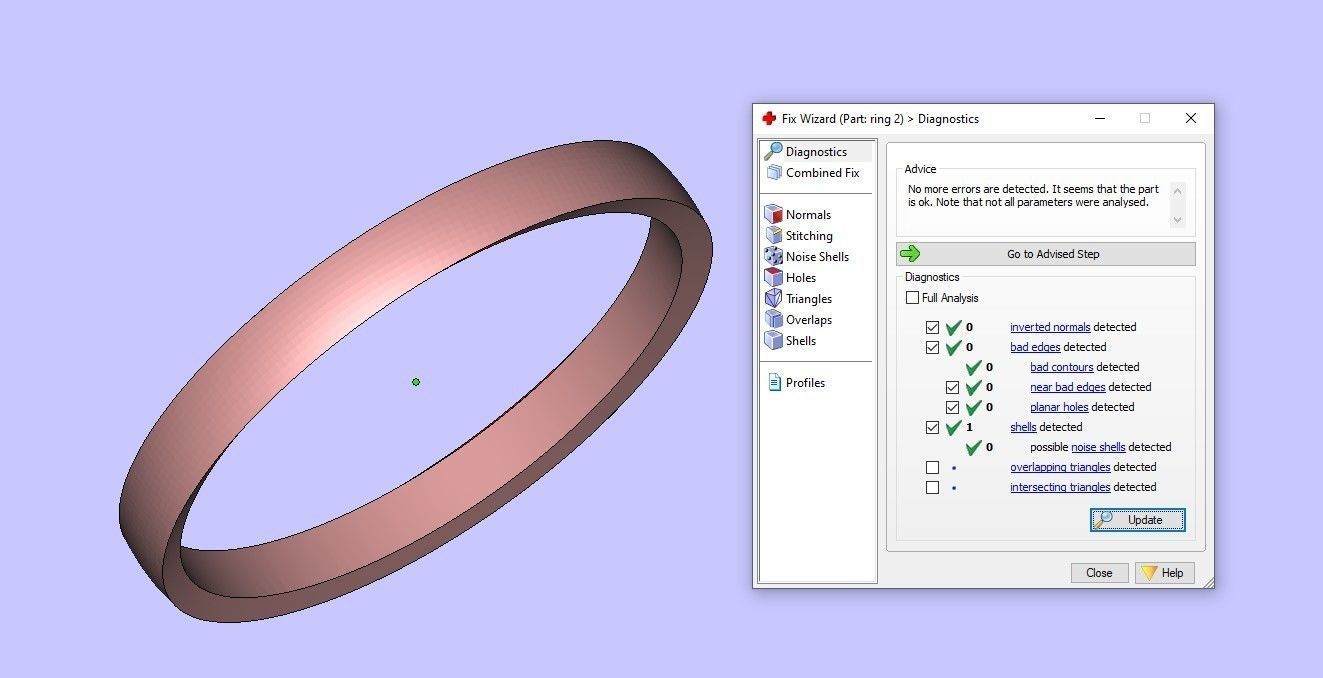Click the near bad edges link
1323x678 pixels.
coord(1067,387)
